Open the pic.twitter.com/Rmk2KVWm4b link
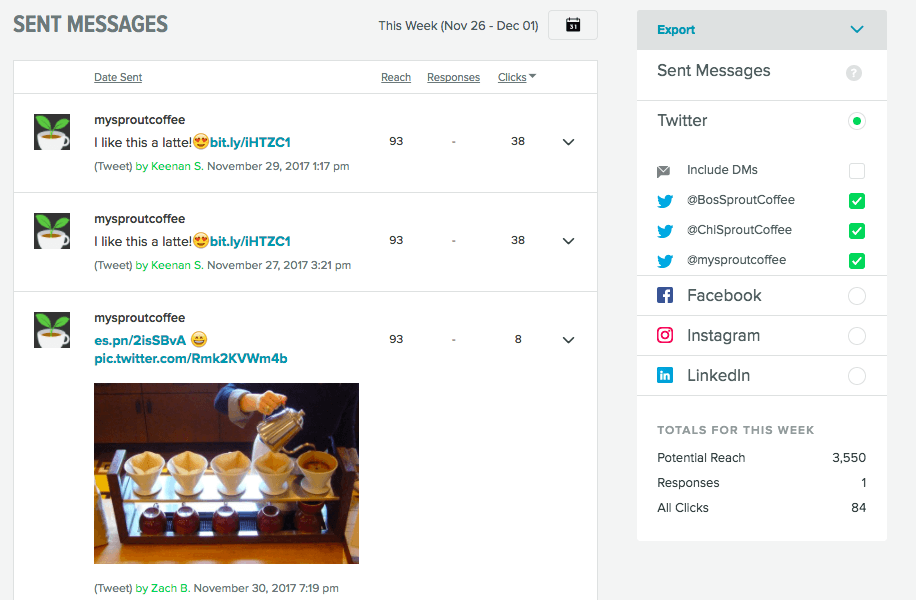This screenshot has height=600, width=916. click(x=190, y=358)
